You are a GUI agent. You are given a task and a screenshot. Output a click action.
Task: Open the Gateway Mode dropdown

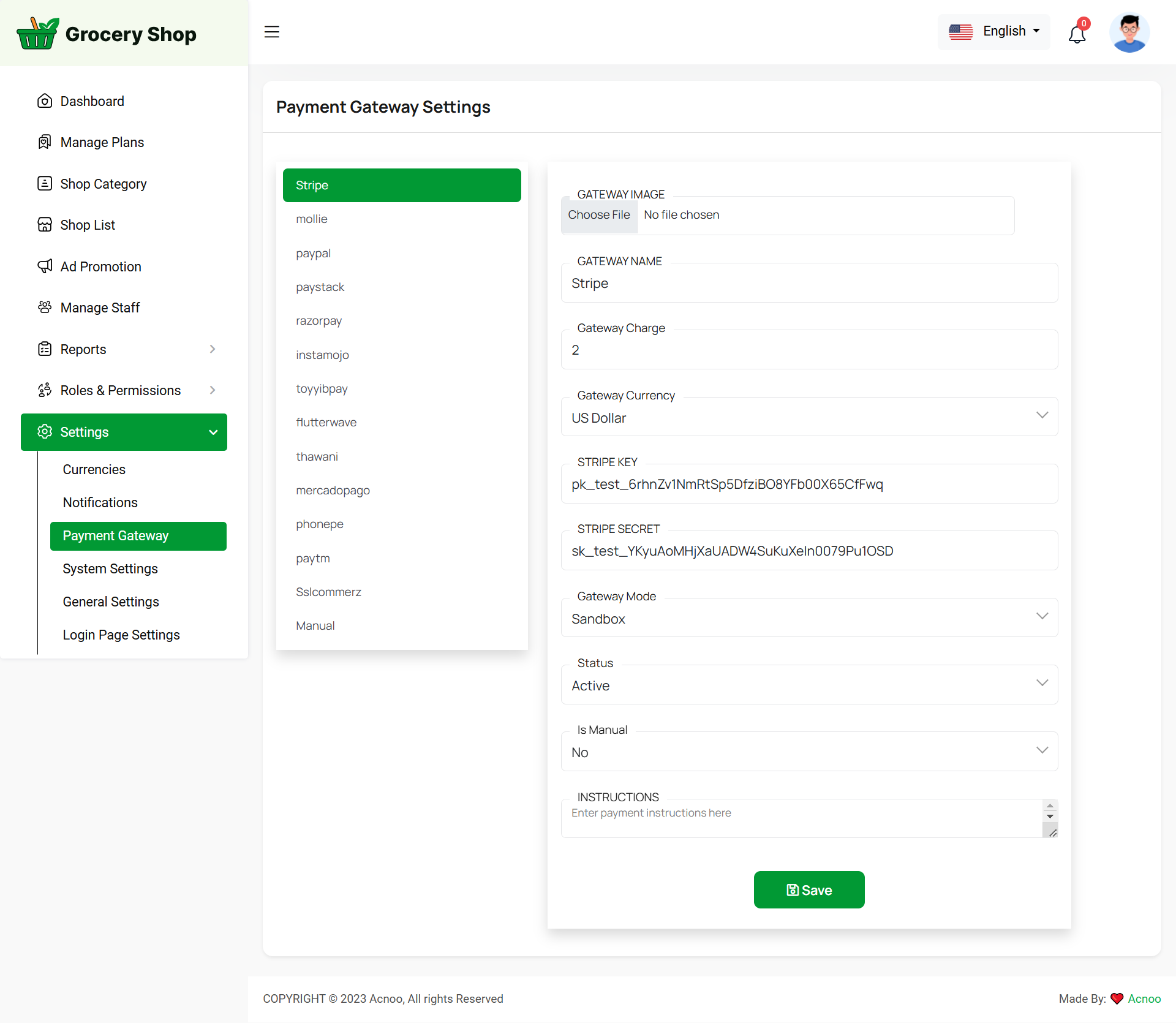(809, 618)
